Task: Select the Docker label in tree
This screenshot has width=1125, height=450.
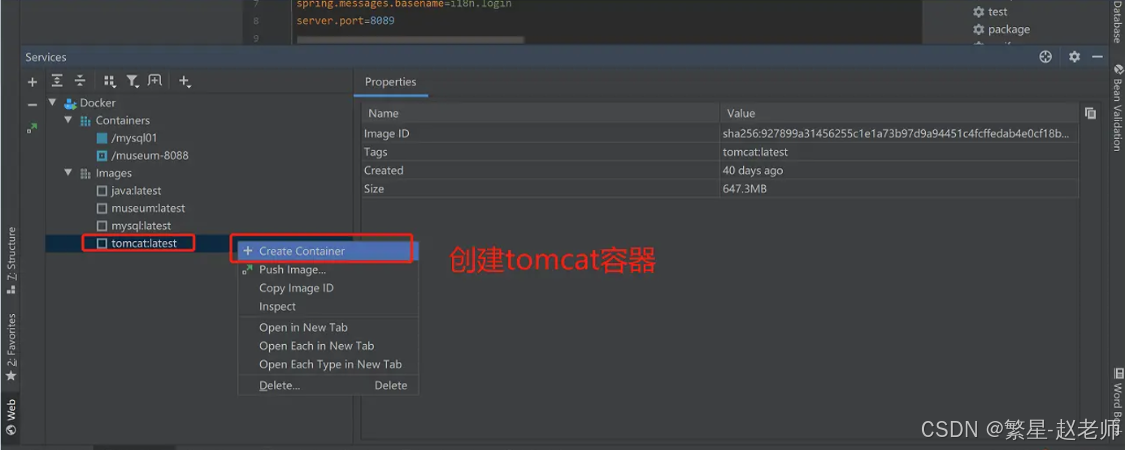Action: click(x=98, y=103)
